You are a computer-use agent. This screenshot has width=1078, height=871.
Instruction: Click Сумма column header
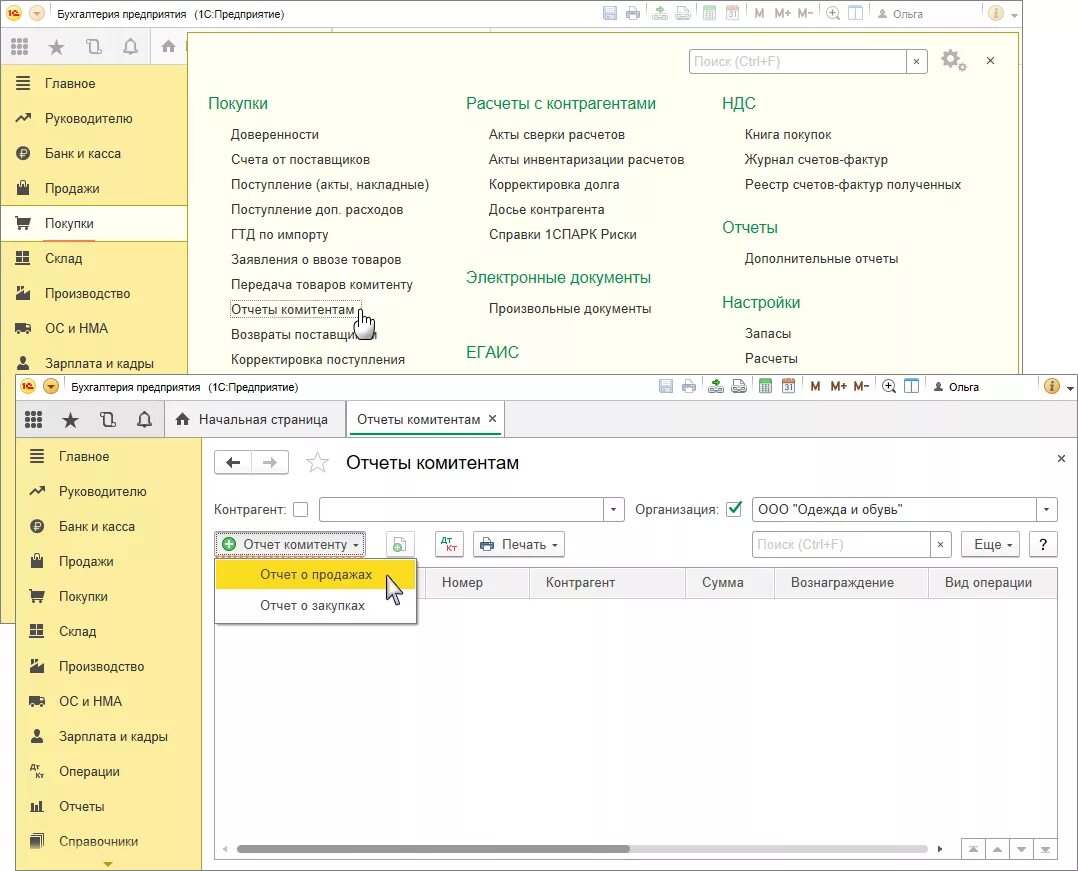click(730, 582)
